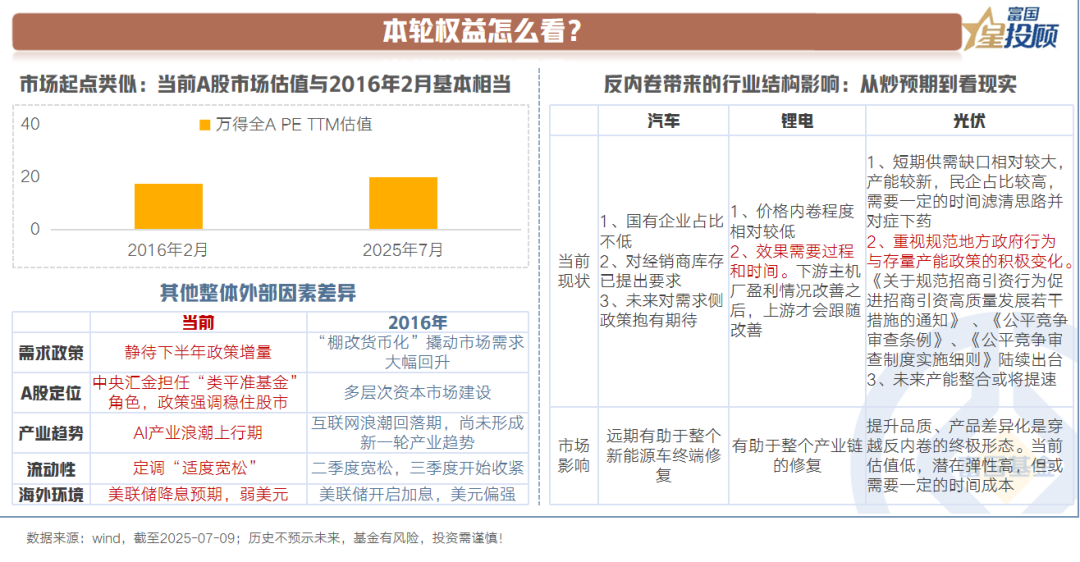The width and height of the screenshot is (1080, 562).
Task: Click the cell 多层次资本市场建设
Action: [x=417, y=393]
